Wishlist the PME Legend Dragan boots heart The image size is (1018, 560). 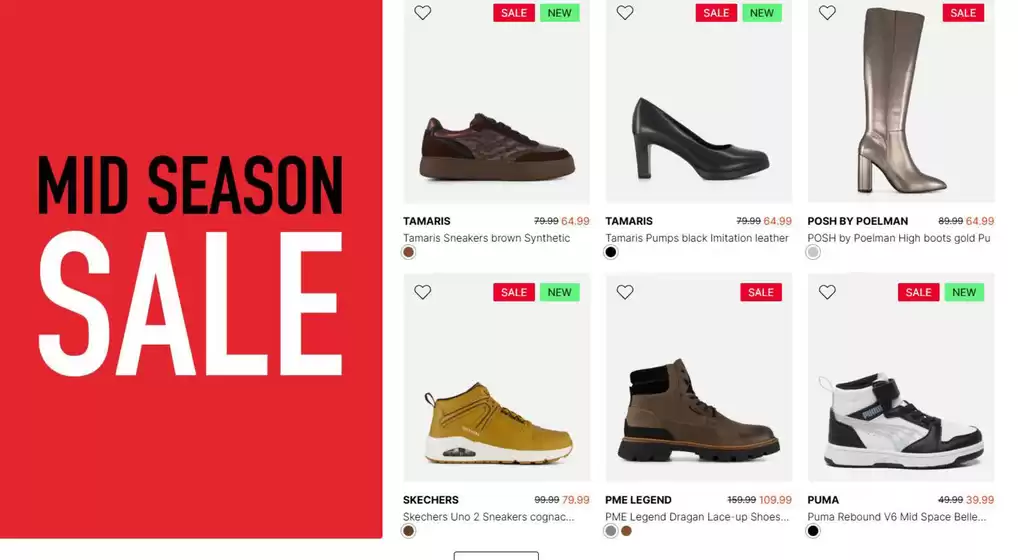tap(625, 292)
